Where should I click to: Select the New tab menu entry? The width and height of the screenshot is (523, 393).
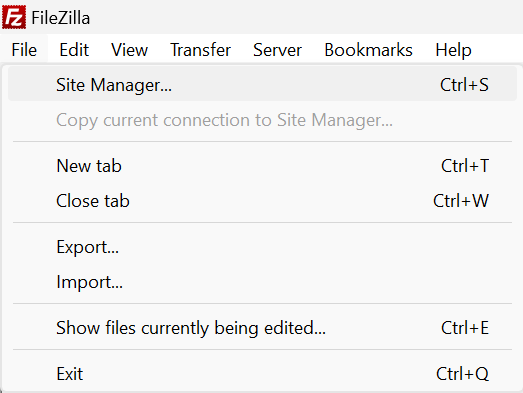click(x=262, y=166)
